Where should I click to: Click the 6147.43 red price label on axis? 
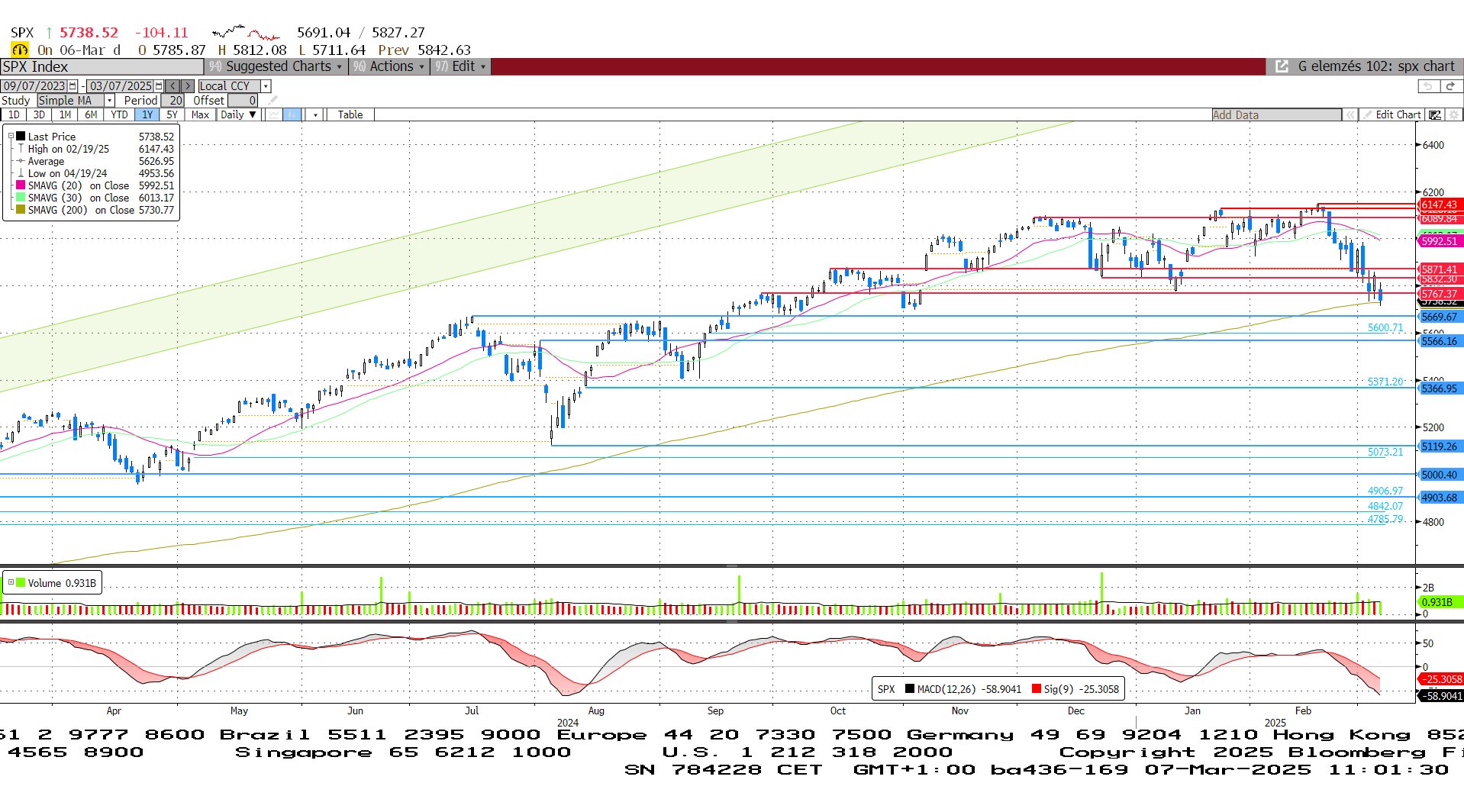1440,205
